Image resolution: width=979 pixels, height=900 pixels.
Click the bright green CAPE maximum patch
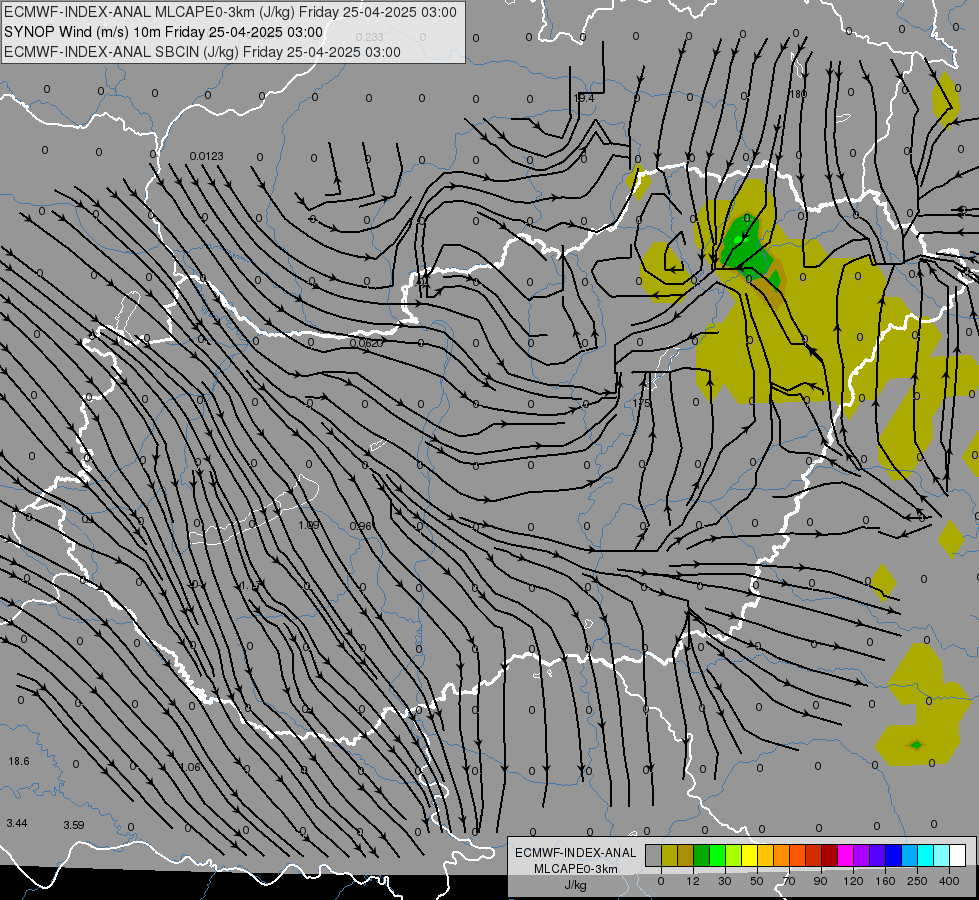(739, 239)
